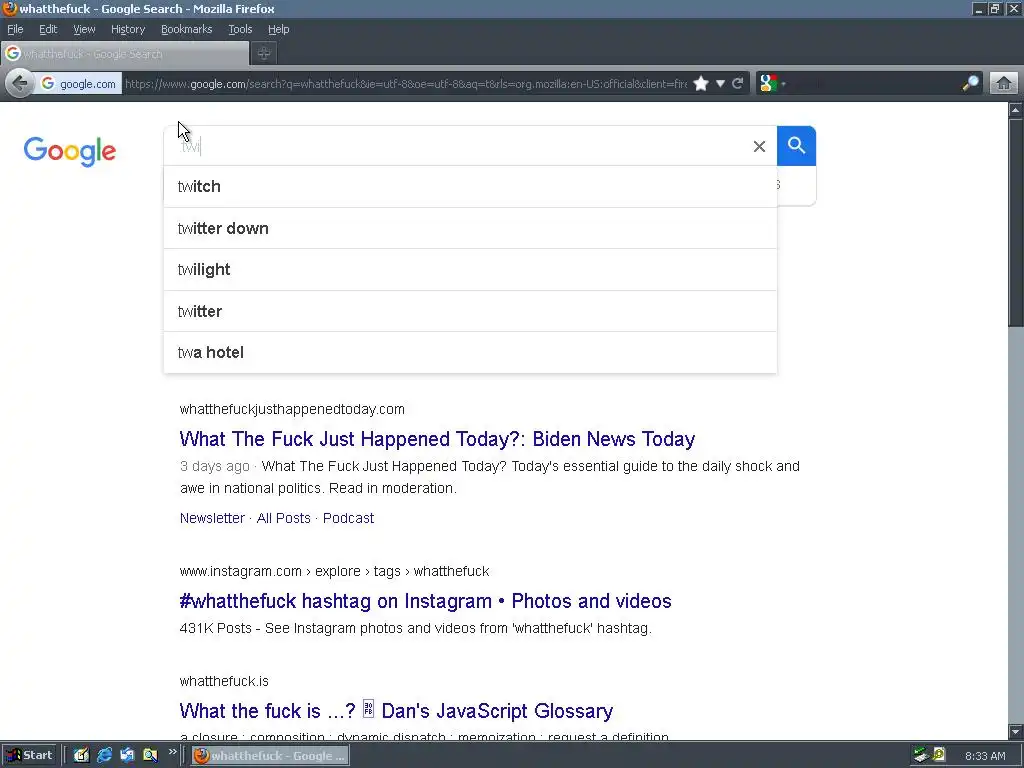
Task: Click the whatthefuckjusthappenedtoday.com URL text
Action: click(x=292, y=409)
